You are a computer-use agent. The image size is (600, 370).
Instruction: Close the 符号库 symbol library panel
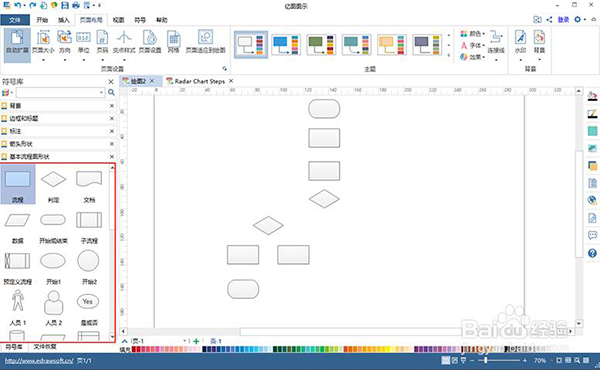(x=111, y=82)
